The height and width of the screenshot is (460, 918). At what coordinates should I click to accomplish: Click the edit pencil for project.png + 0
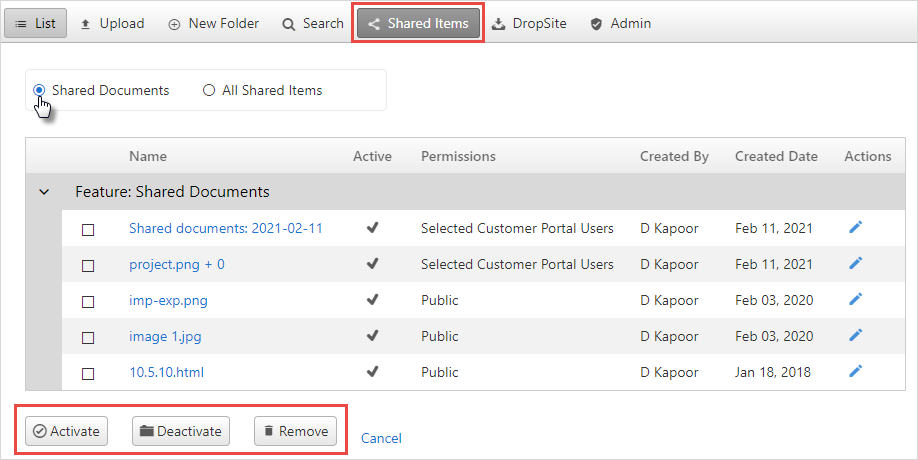click(855, 263)
